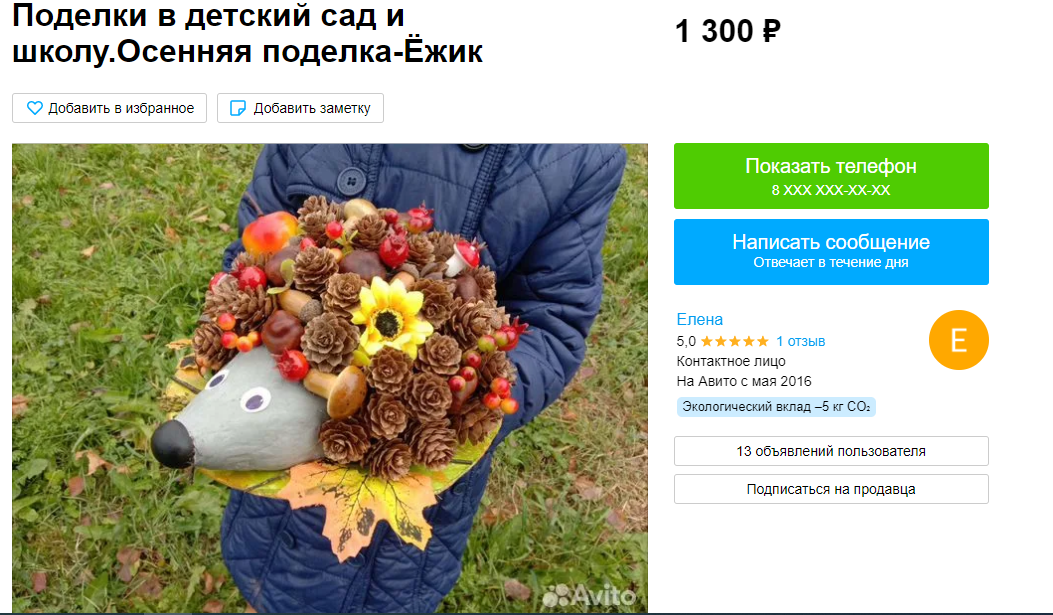Open seller profile link Елена
The height and width of the screenshot is (615, 1053).
point(700,320)
